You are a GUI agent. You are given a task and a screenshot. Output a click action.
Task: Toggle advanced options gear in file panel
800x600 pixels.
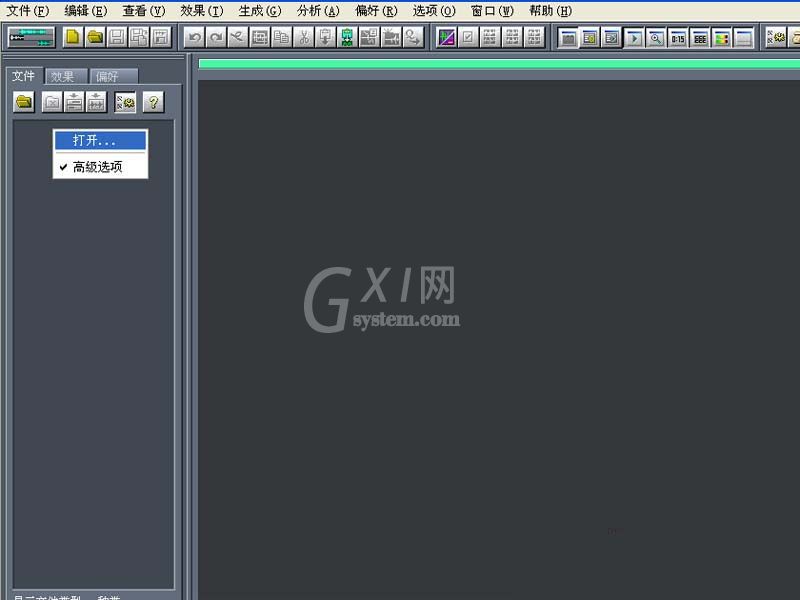click(125, 102)
